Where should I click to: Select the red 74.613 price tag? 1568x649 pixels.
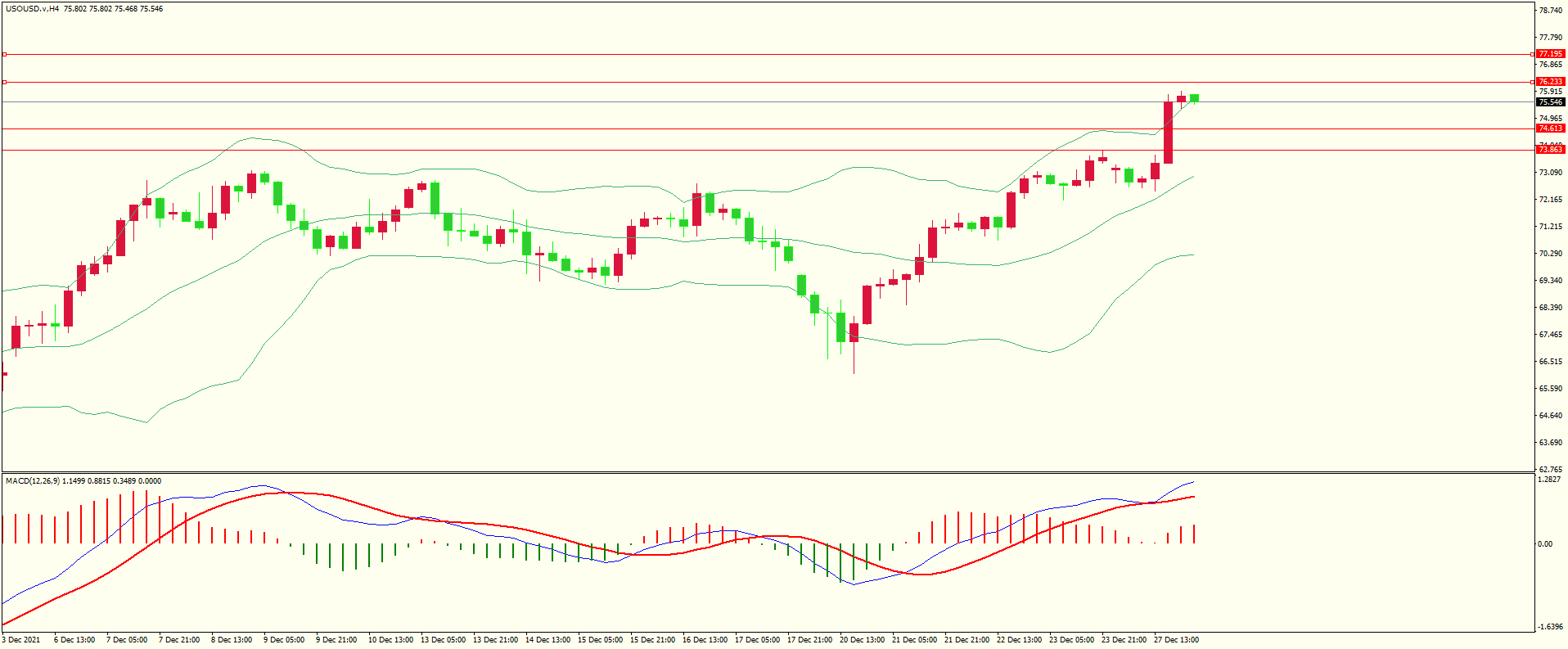pos(1550,128)
